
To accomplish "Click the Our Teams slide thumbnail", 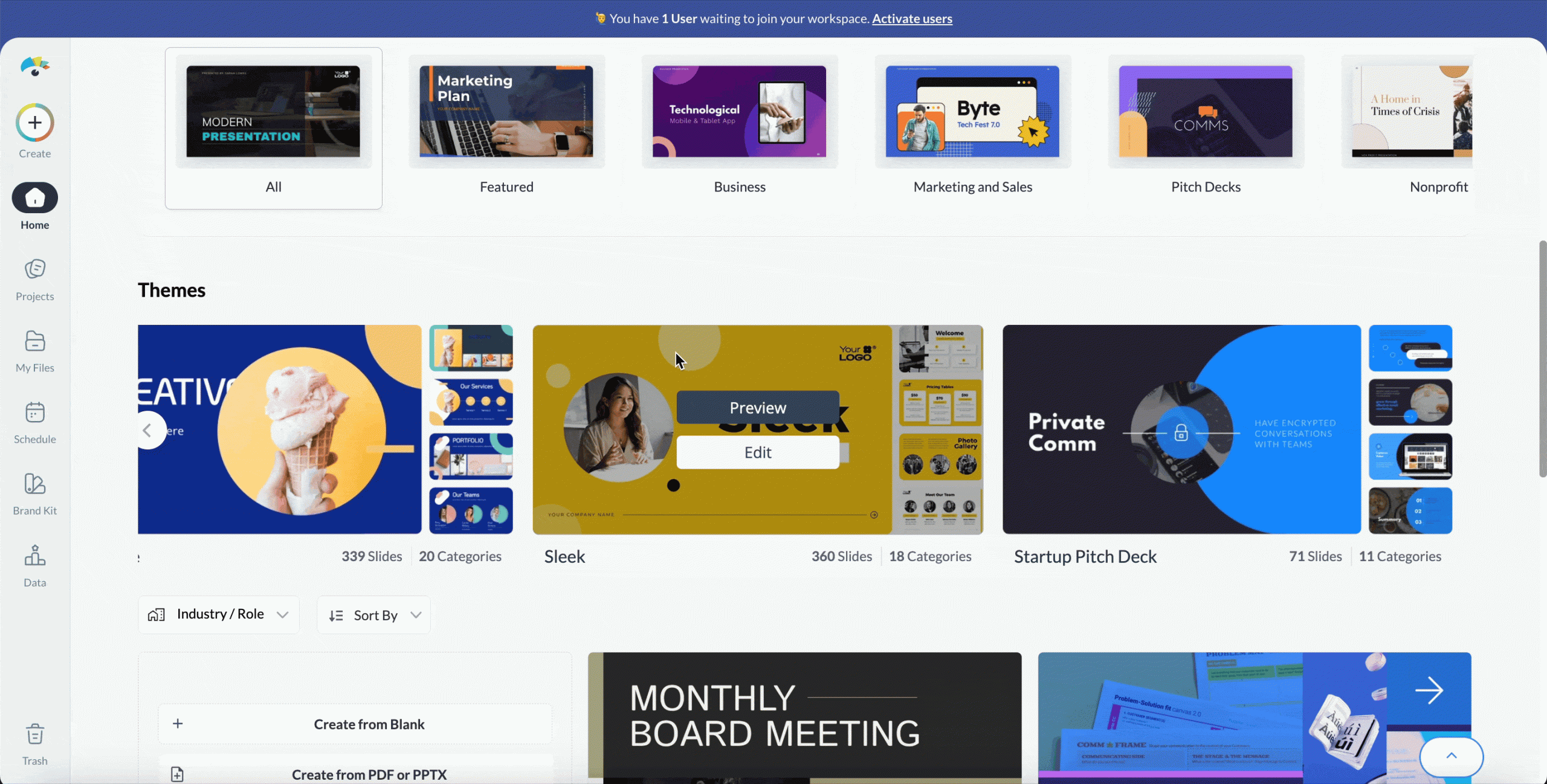I will tap(471, 510).
